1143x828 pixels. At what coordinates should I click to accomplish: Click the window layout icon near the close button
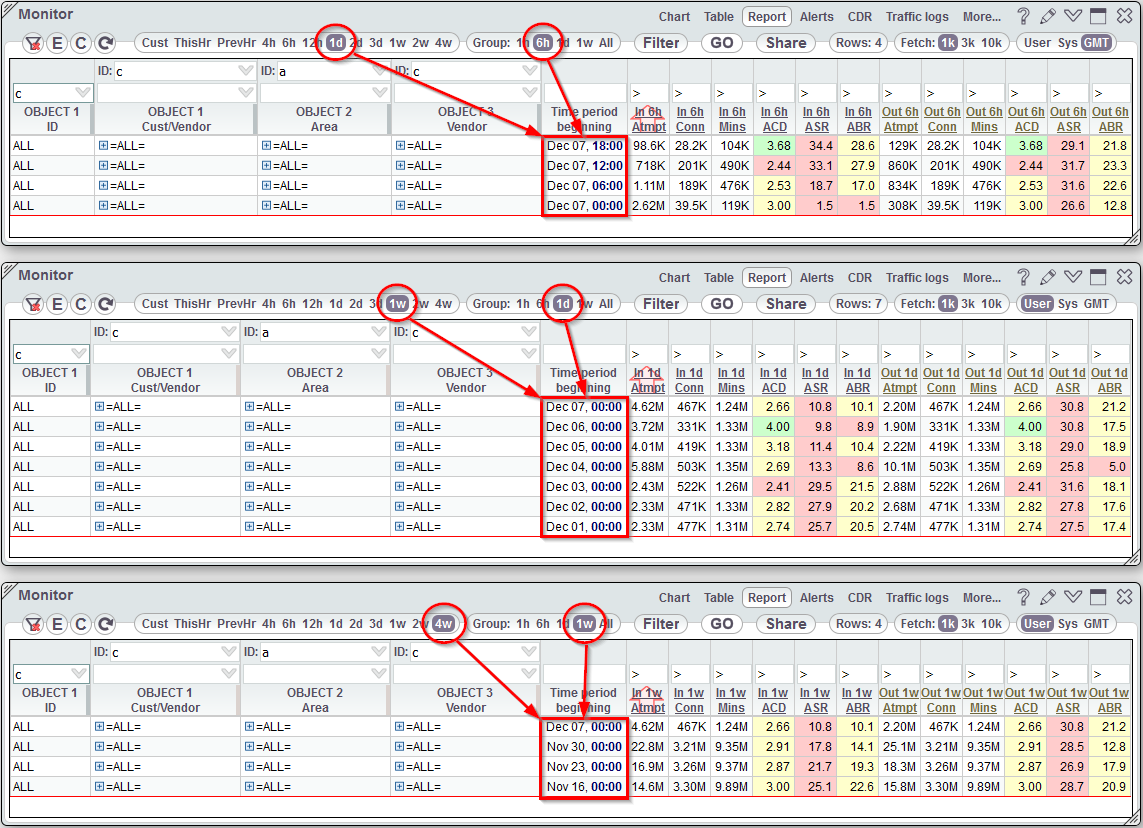click(1098, 16)
